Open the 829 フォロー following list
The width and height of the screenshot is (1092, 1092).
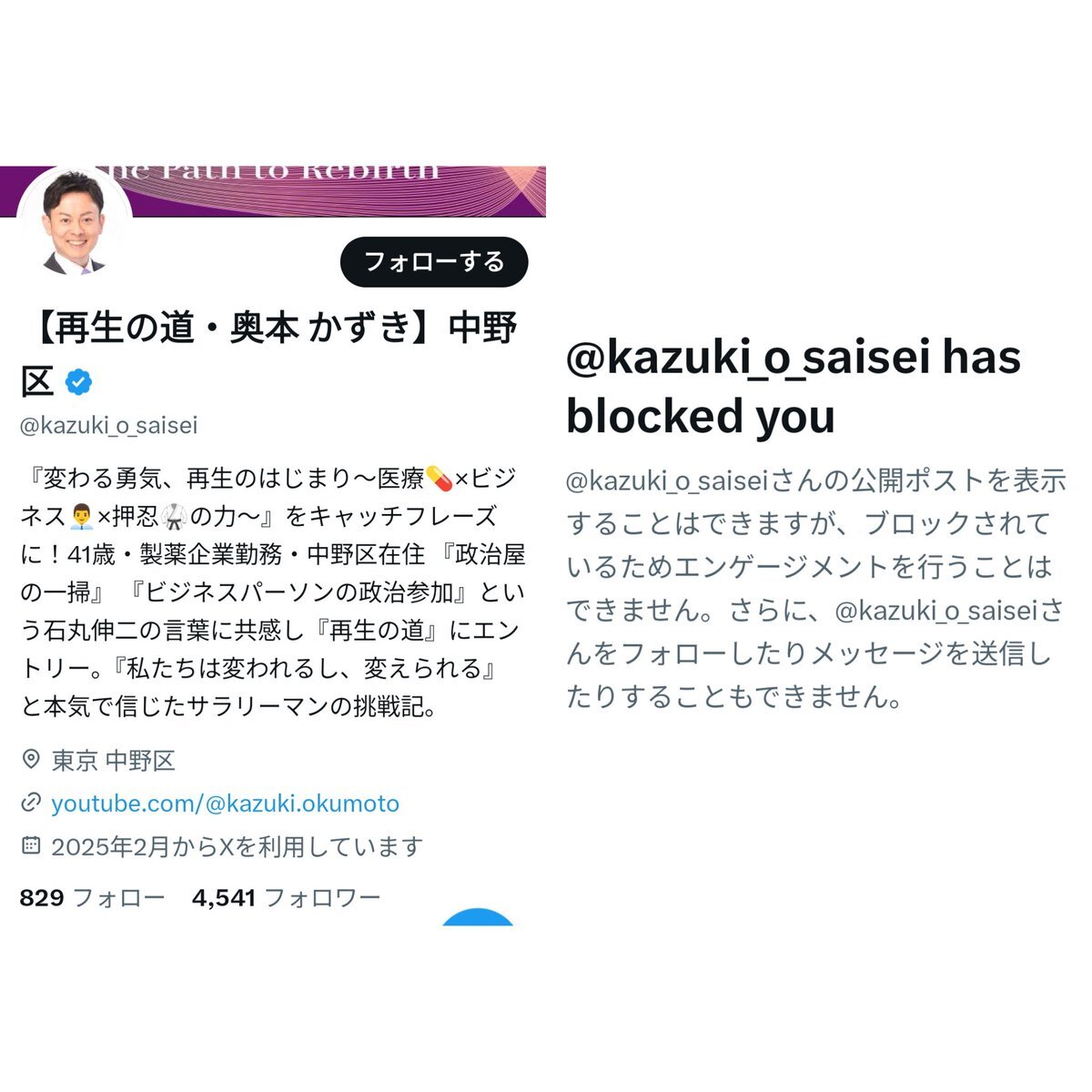point(92,898)
